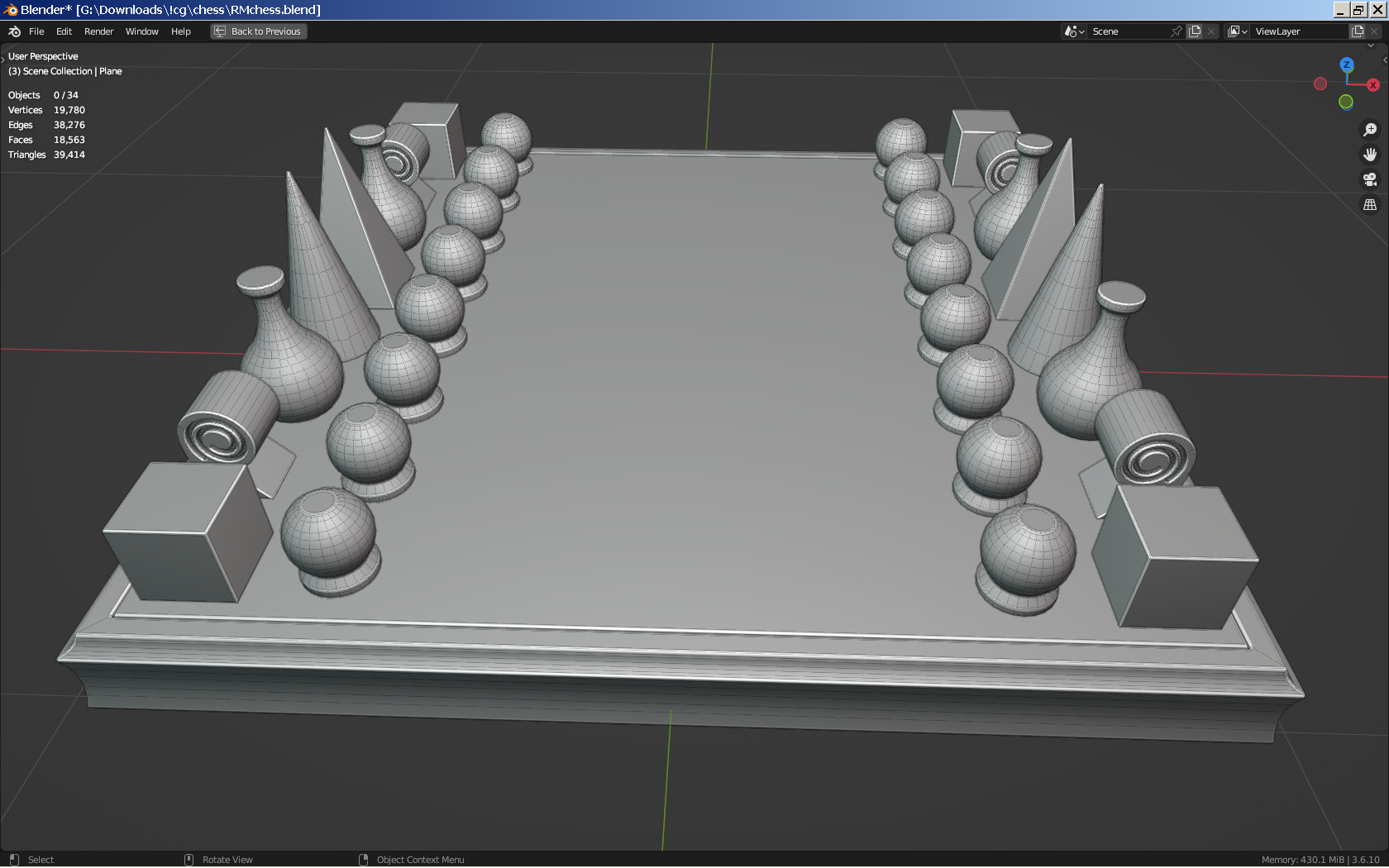The image size is (1389, 868).
Task: Click the Z axis on navigation gizmo
Action: coord(1346,64)
